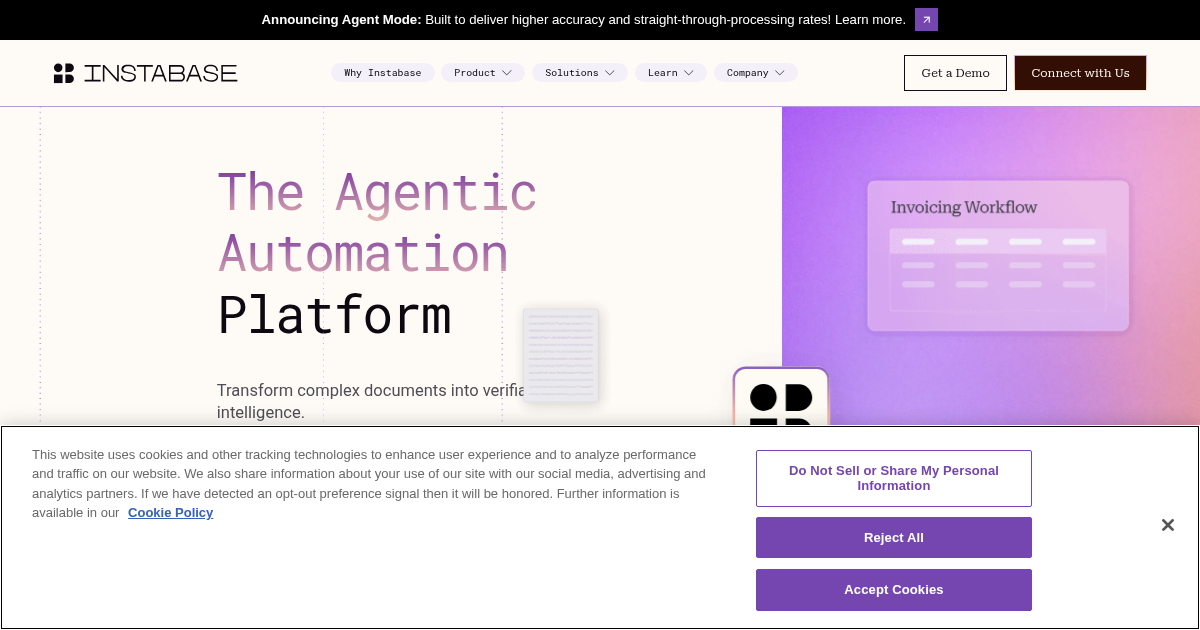Click the Announcing Agent Mode text
This screenshot has height=630, width=1200.
(x=342, y=19)
